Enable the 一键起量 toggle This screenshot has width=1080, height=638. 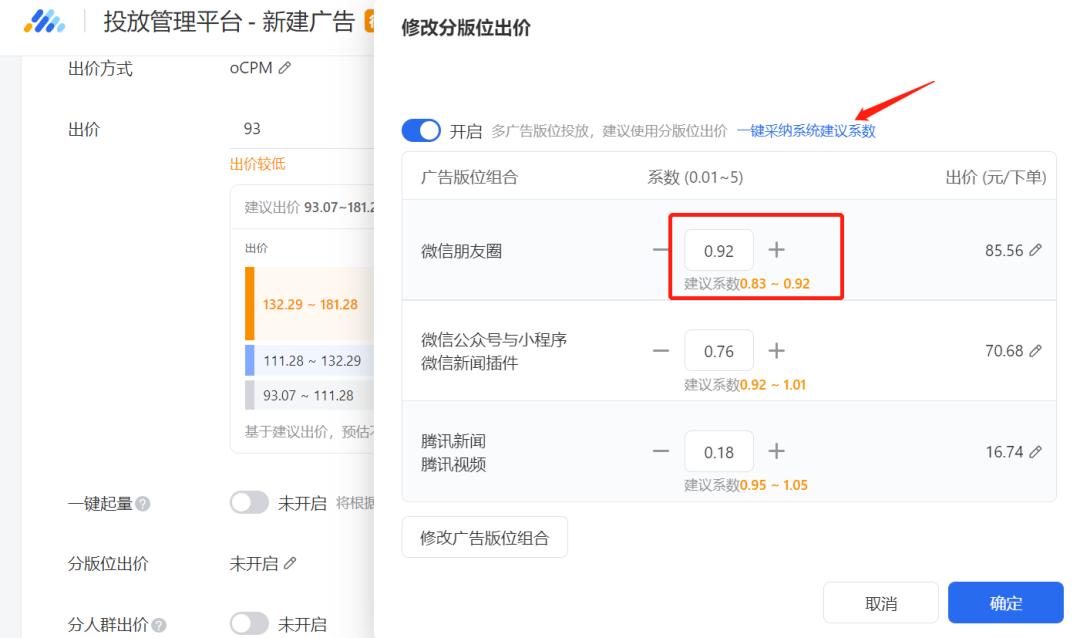(251, 504)
